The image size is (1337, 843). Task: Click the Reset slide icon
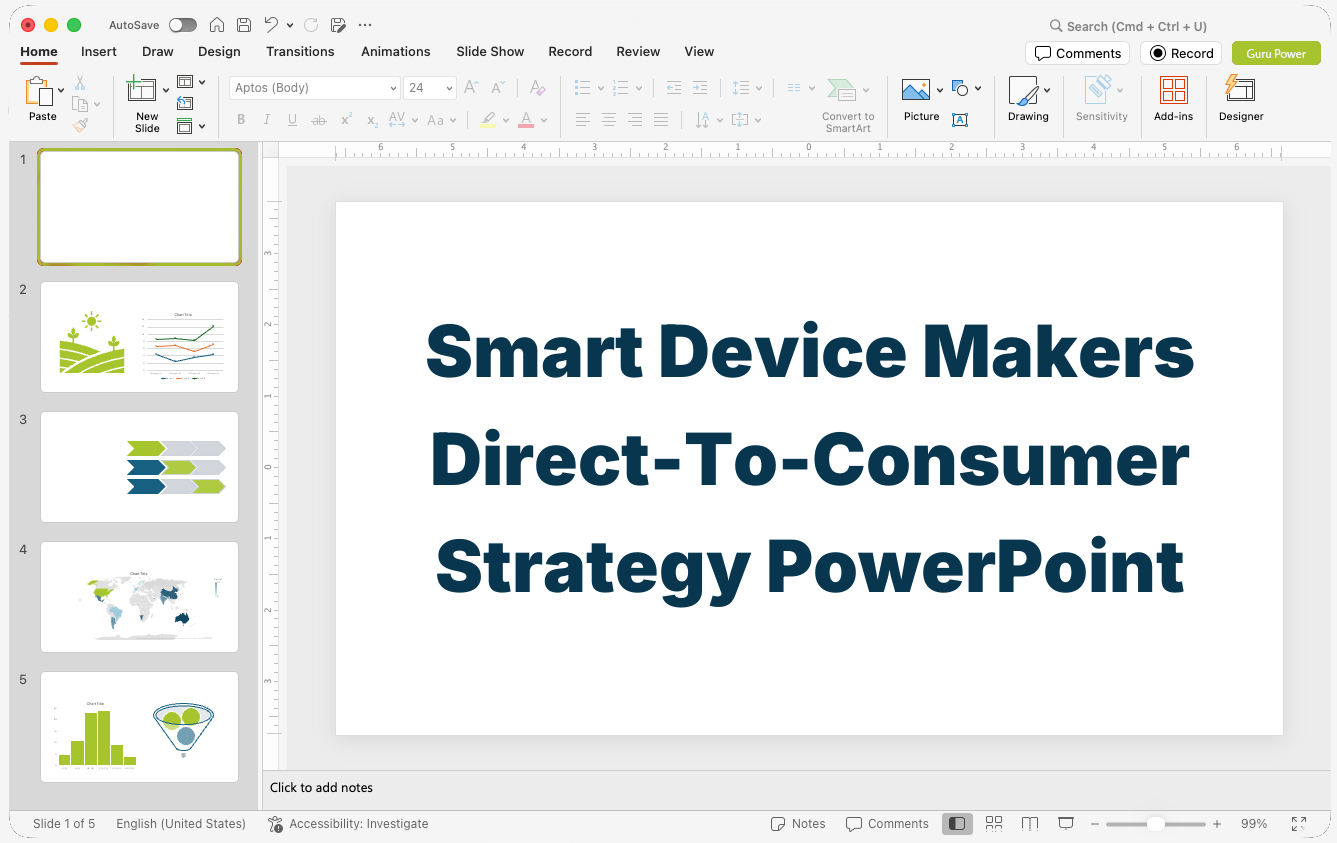point(185,104)
